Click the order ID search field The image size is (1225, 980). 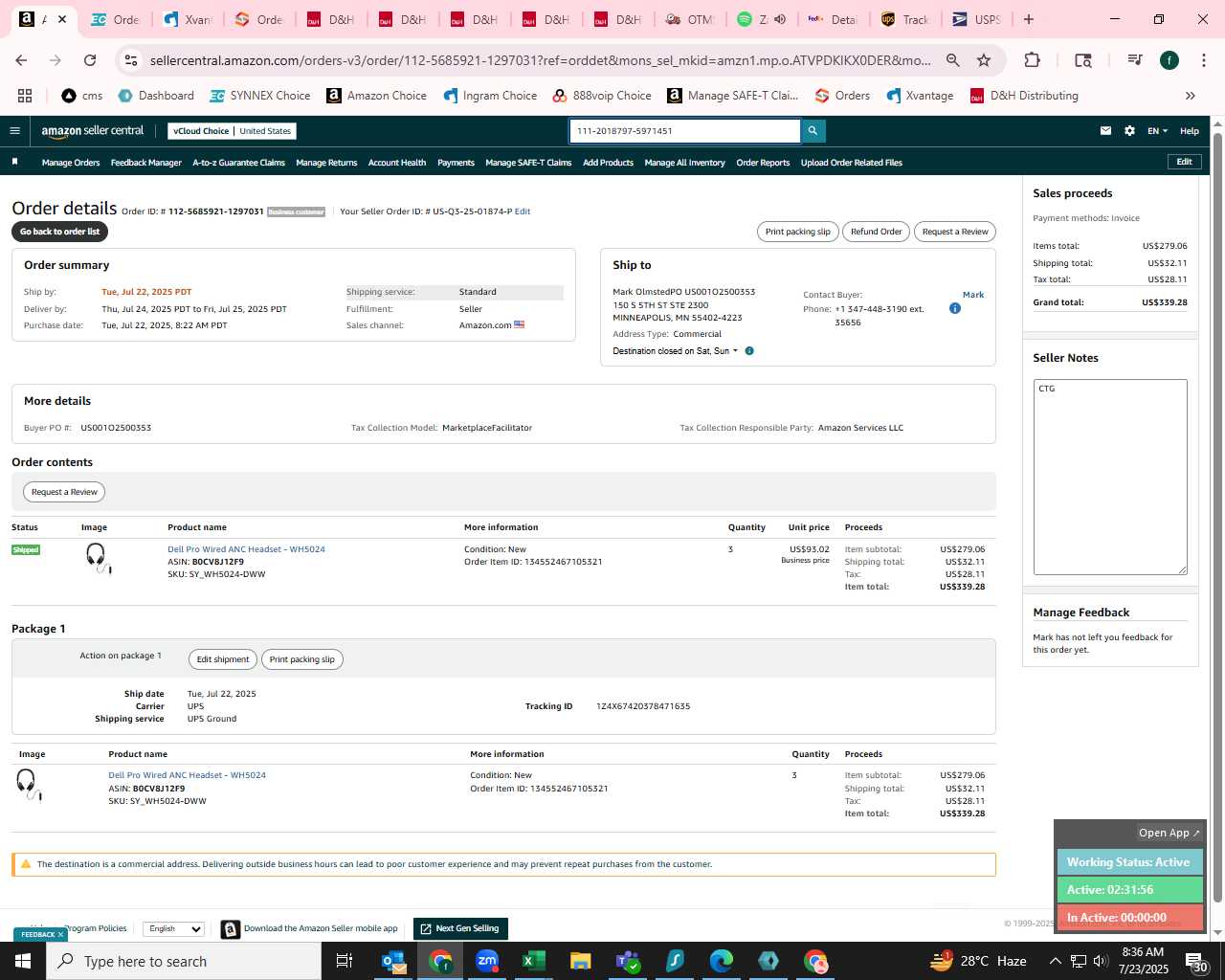click(685, 131)
